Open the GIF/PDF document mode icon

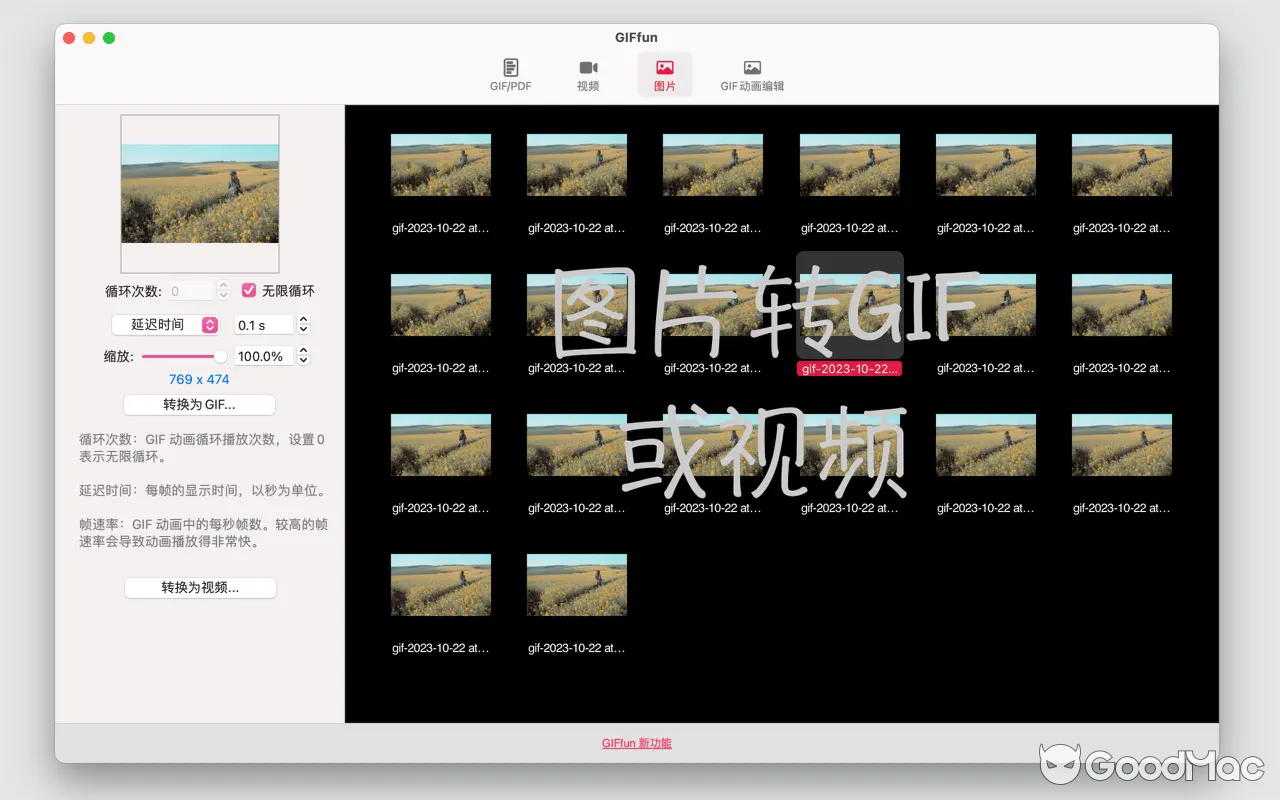pyautogui.click(x=510, y=74)
